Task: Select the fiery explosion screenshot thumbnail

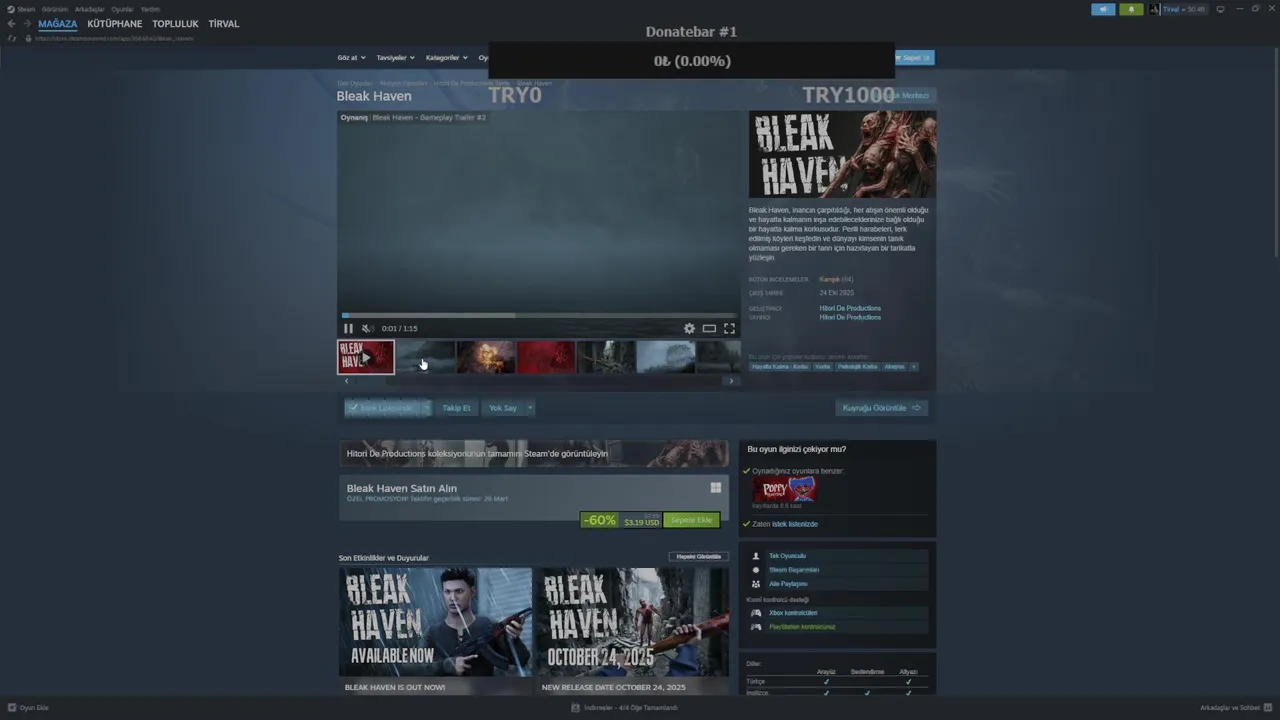Action: (x=486, y=357)
